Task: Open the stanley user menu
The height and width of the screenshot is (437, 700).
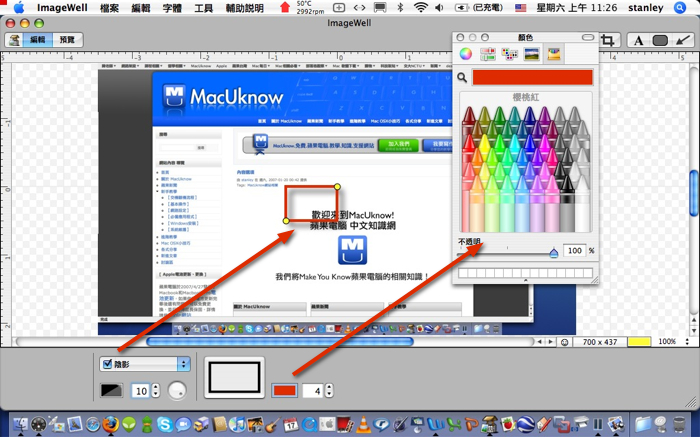Action: pyautogui.click(x=646, y=8)
